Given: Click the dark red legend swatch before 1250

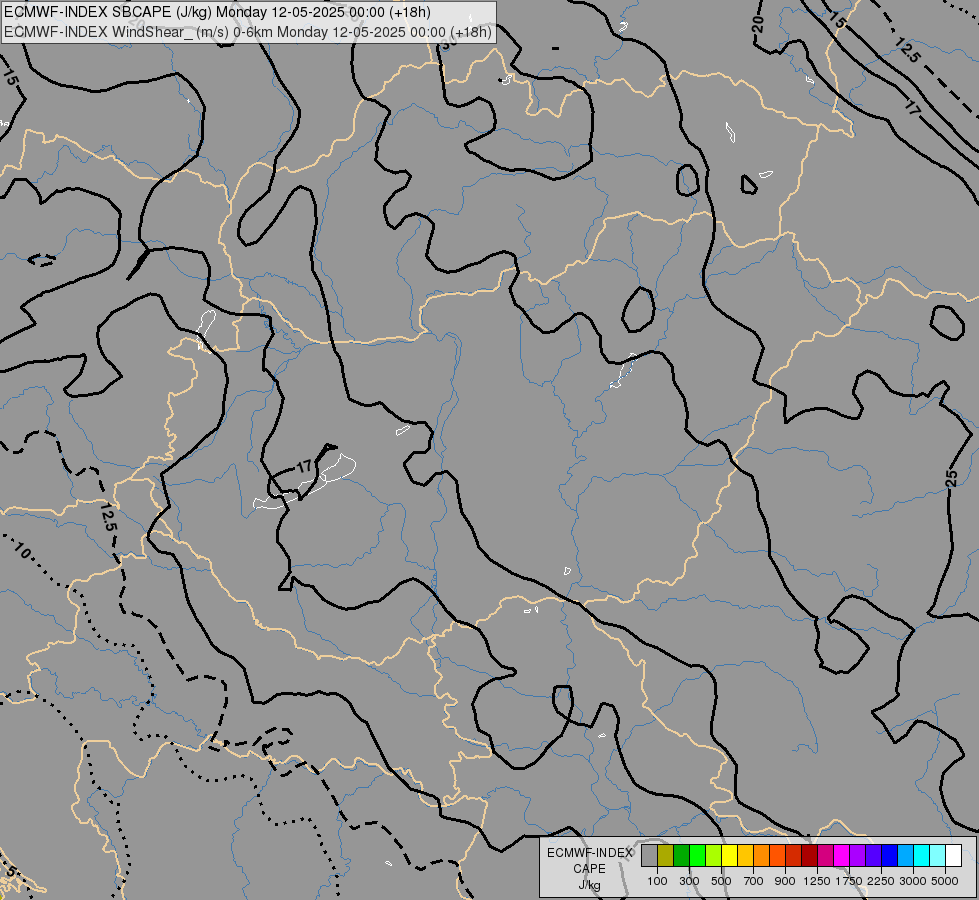Looking at the screenshot, I should [809, 855].
